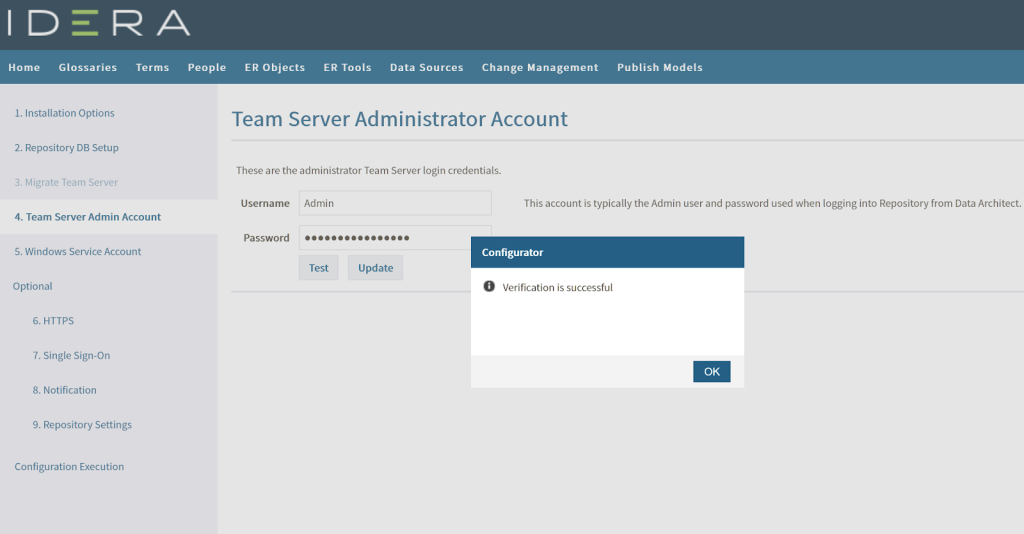
Task: Go to step 5. Windows Service Account
Action: coord(77,251)
